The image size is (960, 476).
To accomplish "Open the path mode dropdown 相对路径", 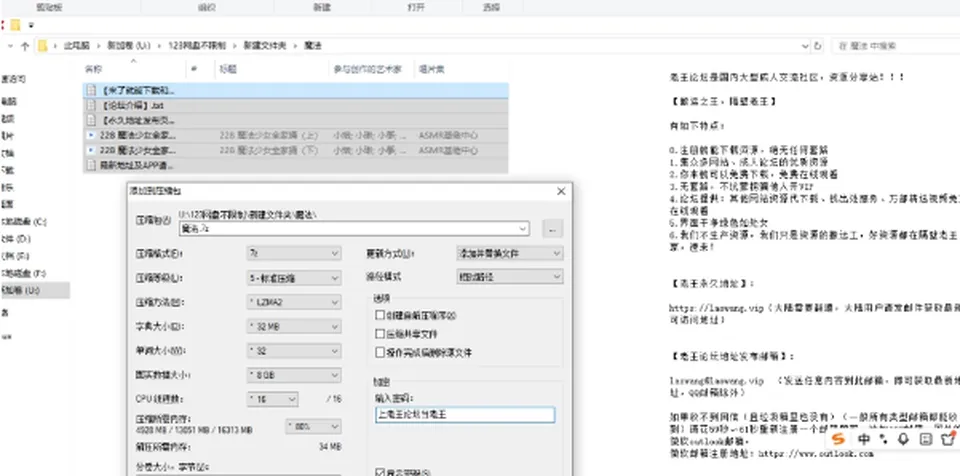I will pos(509,277).
